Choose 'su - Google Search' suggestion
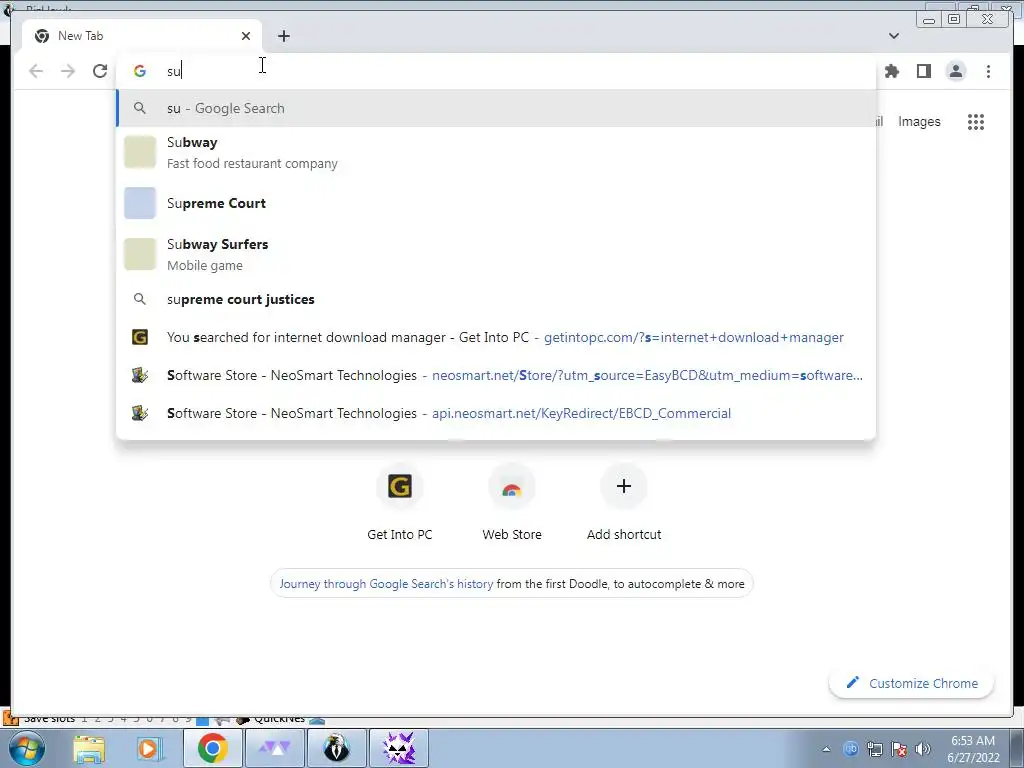The width and height of the screenshot is (1024, 768). tap(496, 108)
